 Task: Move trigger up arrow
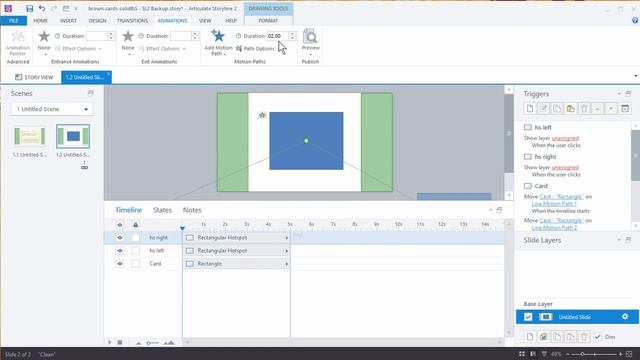pos(598,109)
